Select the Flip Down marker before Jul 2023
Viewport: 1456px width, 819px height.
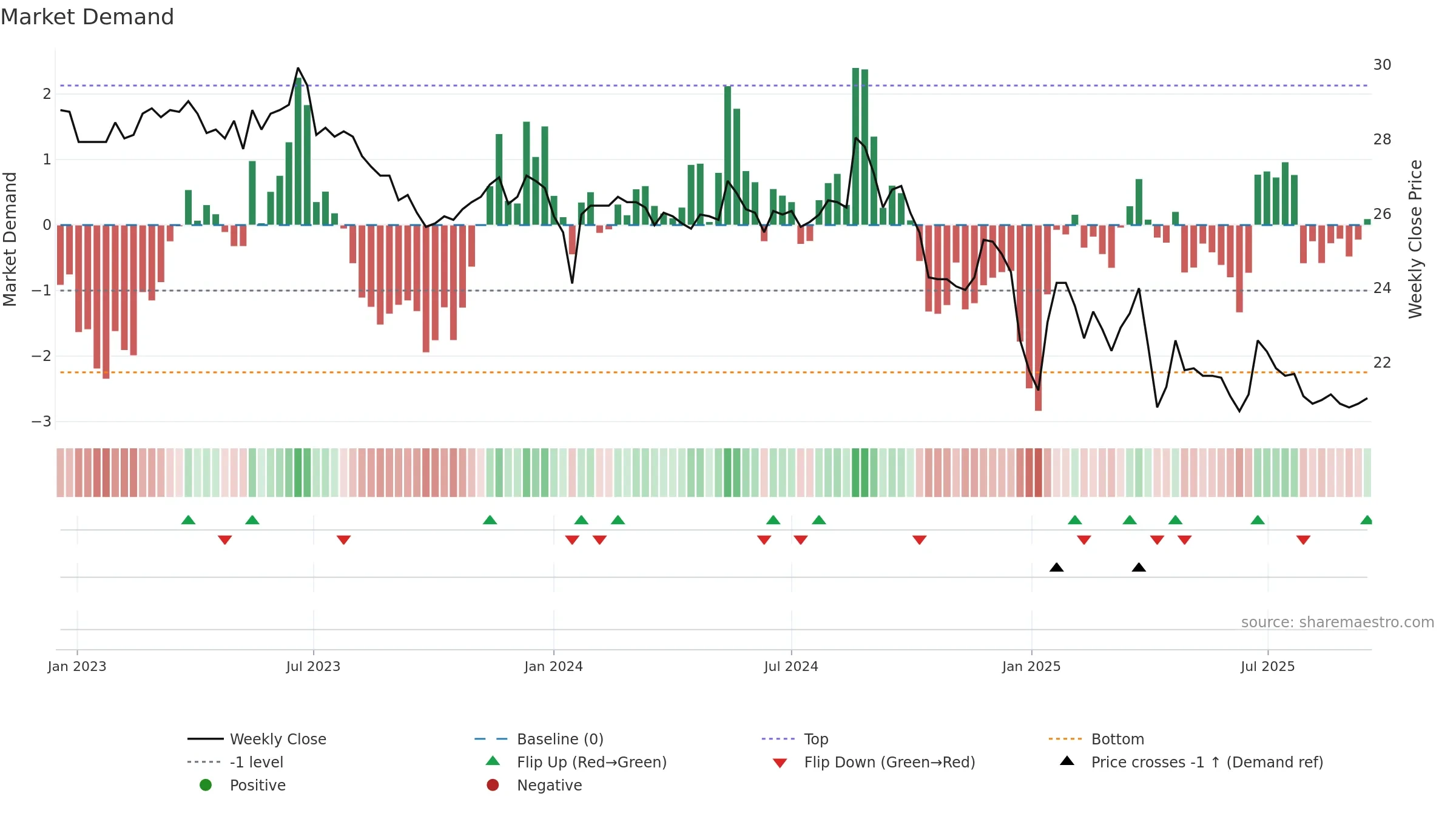pos(224,540)
